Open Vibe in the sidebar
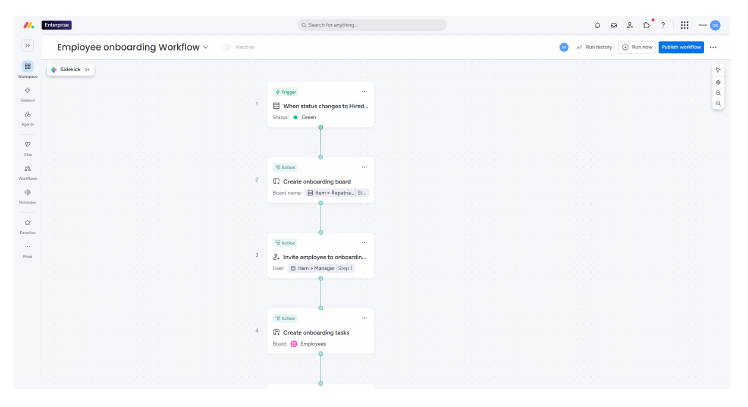This screenshot has width=748, height=407. click(28, 148)
